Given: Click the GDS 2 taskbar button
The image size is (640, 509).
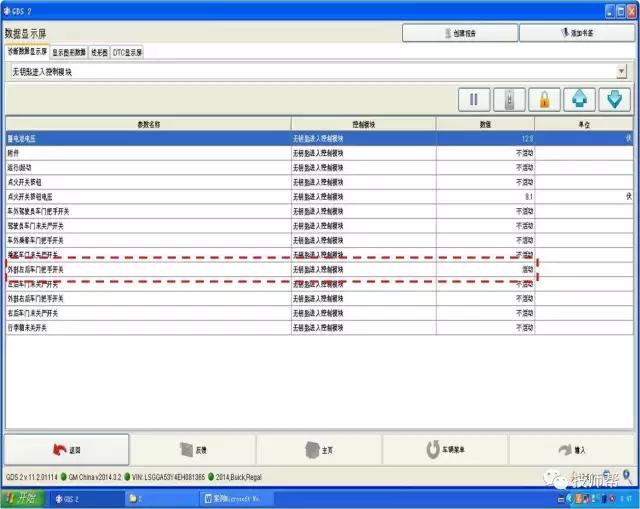Looking at the screenshot, I should coord(87,499).
